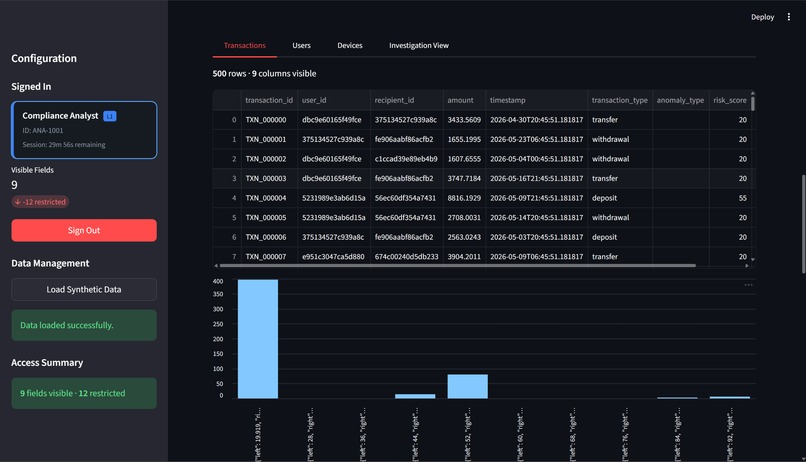The width and height of the screenshot is (806, 462).
Task: Click the main page vertical scrollbar
Action: [x=803, y=224]
